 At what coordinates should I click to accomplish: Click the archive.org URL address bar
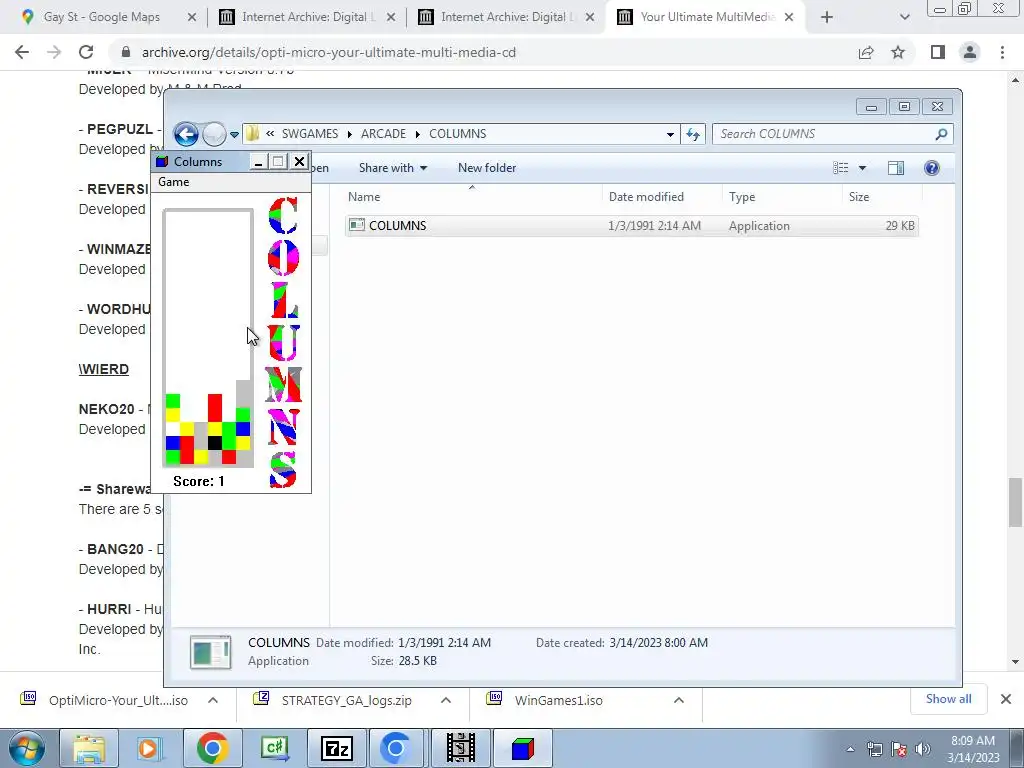pyautogui.click(x=328, y=52)
